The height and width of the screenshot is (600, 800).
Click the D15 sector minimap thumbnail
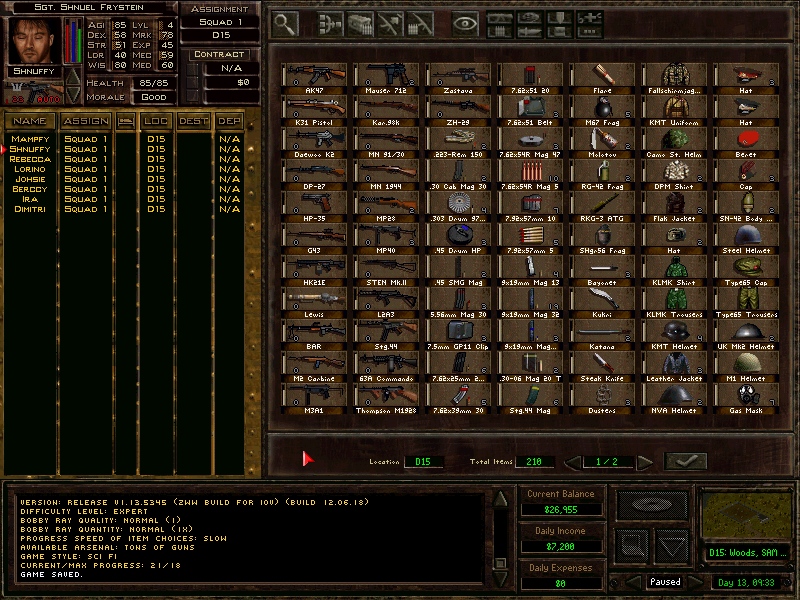pyautogui.click(x=746, y=516)
